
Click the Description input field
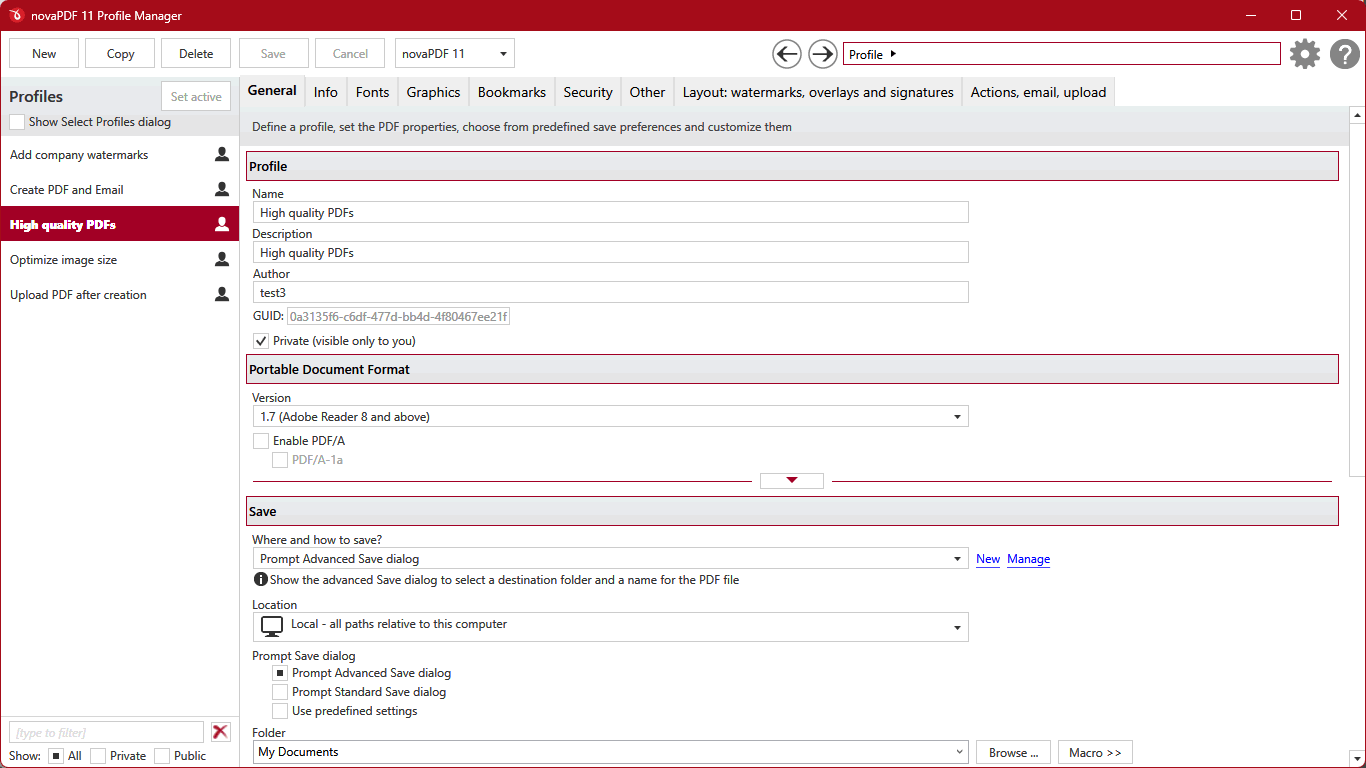tap(610, 252)
